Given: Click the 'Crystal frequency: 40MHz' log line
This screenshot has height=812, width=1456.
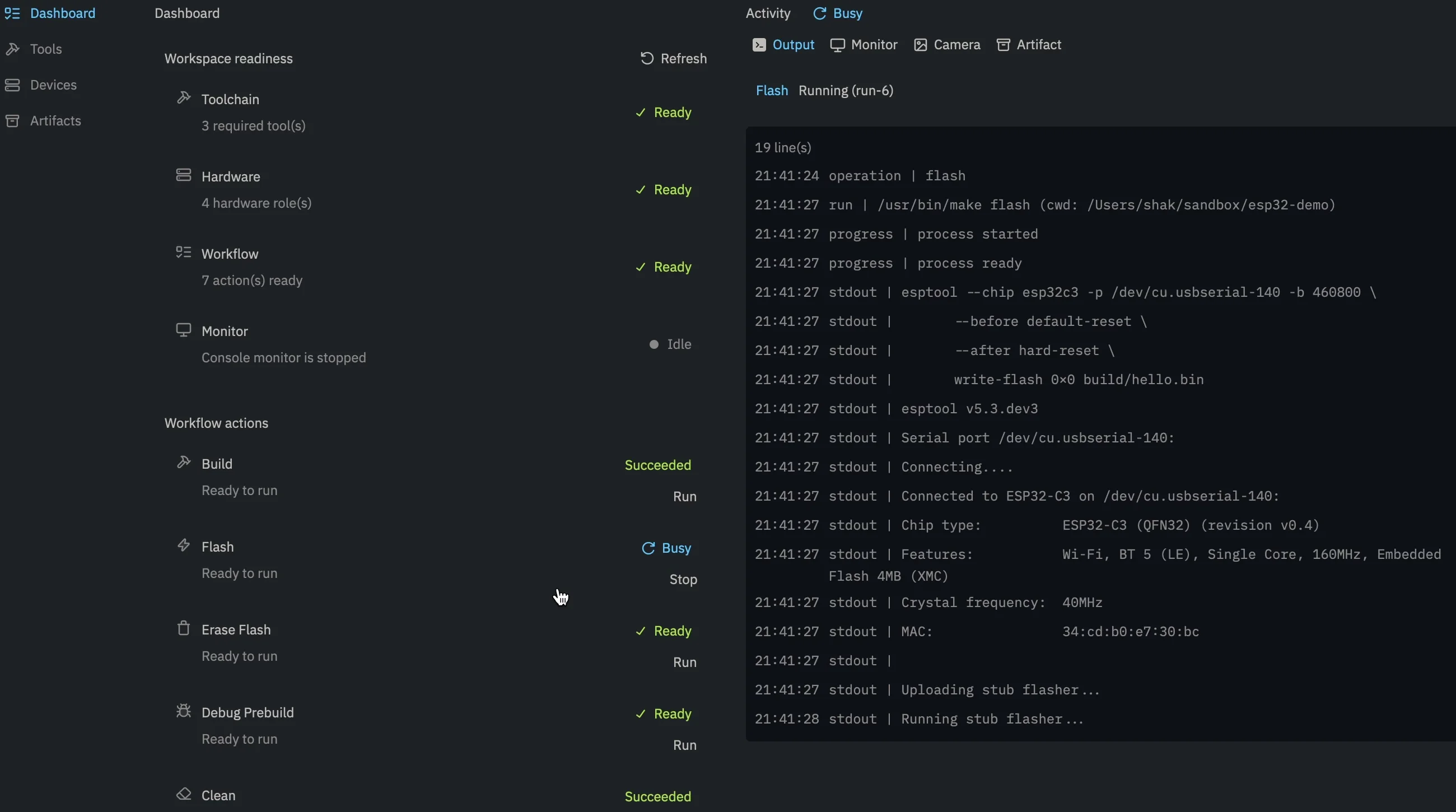Looking at the screenshot, I should coord(928,603).
